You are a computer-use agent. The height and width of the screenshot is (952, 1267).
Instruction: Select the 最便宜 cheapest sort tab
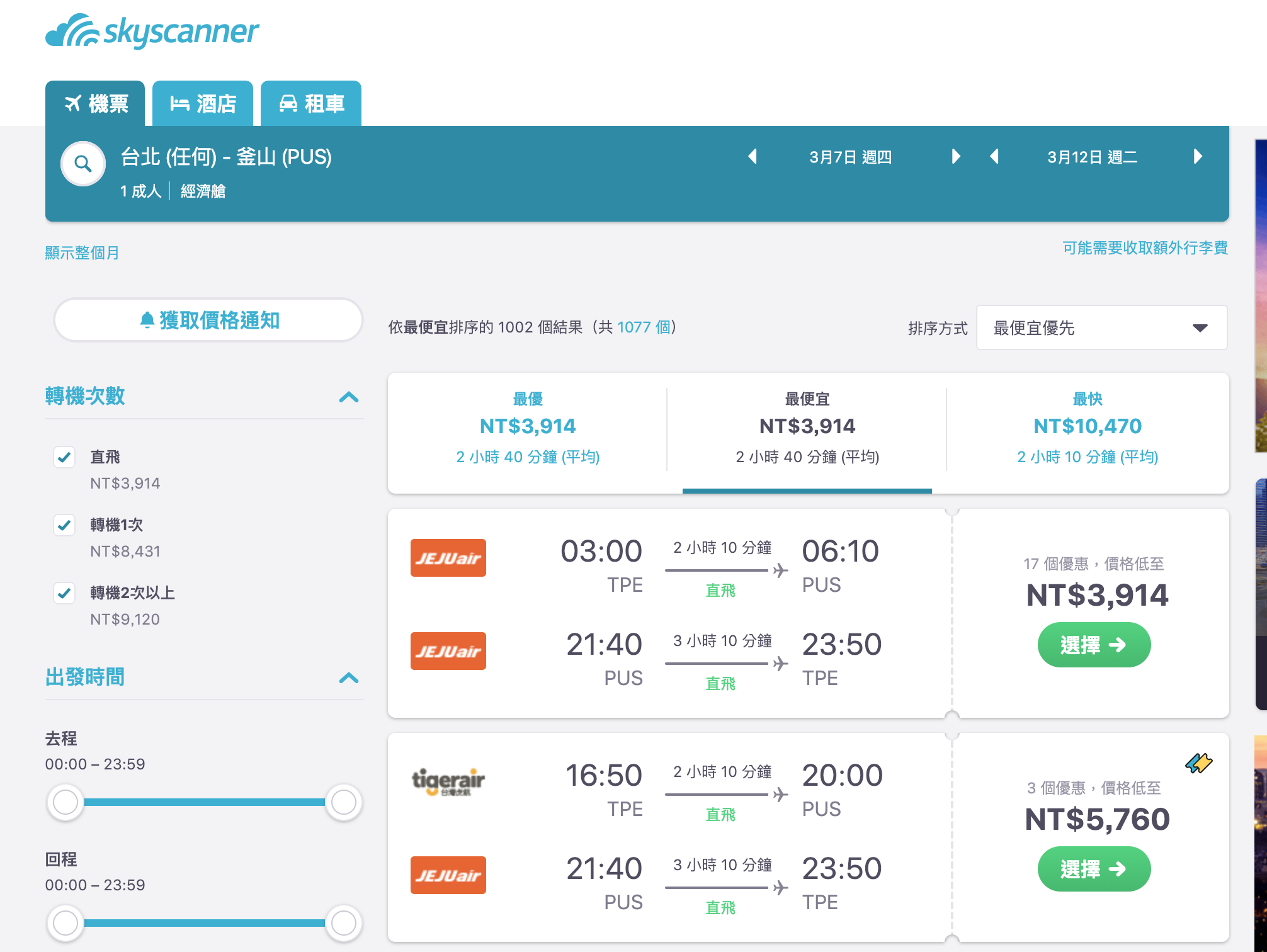tap(807, 429)
